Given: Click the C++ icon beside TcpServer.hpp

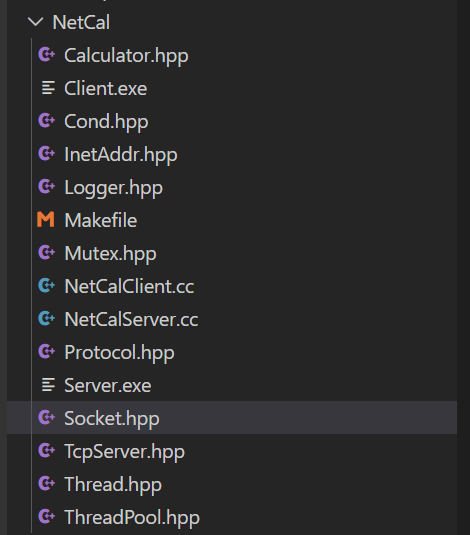Looking at the screenshot, I should click(x=46, y=450).
